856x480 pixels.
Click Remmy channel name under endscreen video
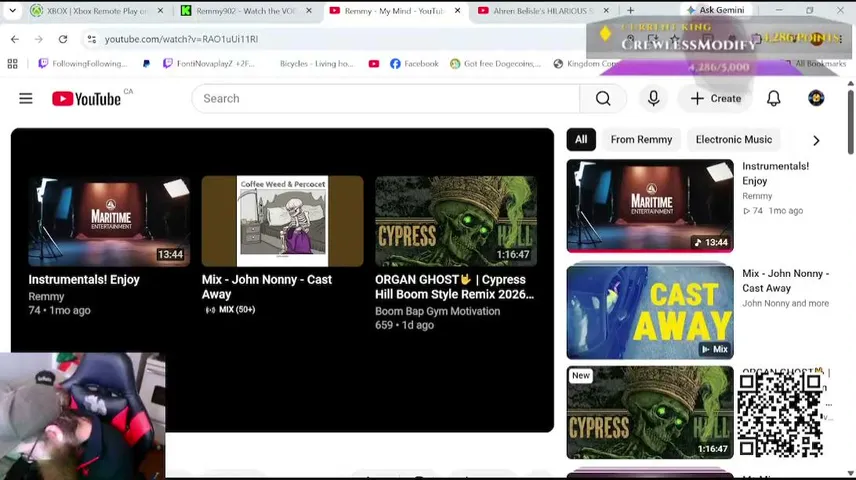click(x=46, y=297)
